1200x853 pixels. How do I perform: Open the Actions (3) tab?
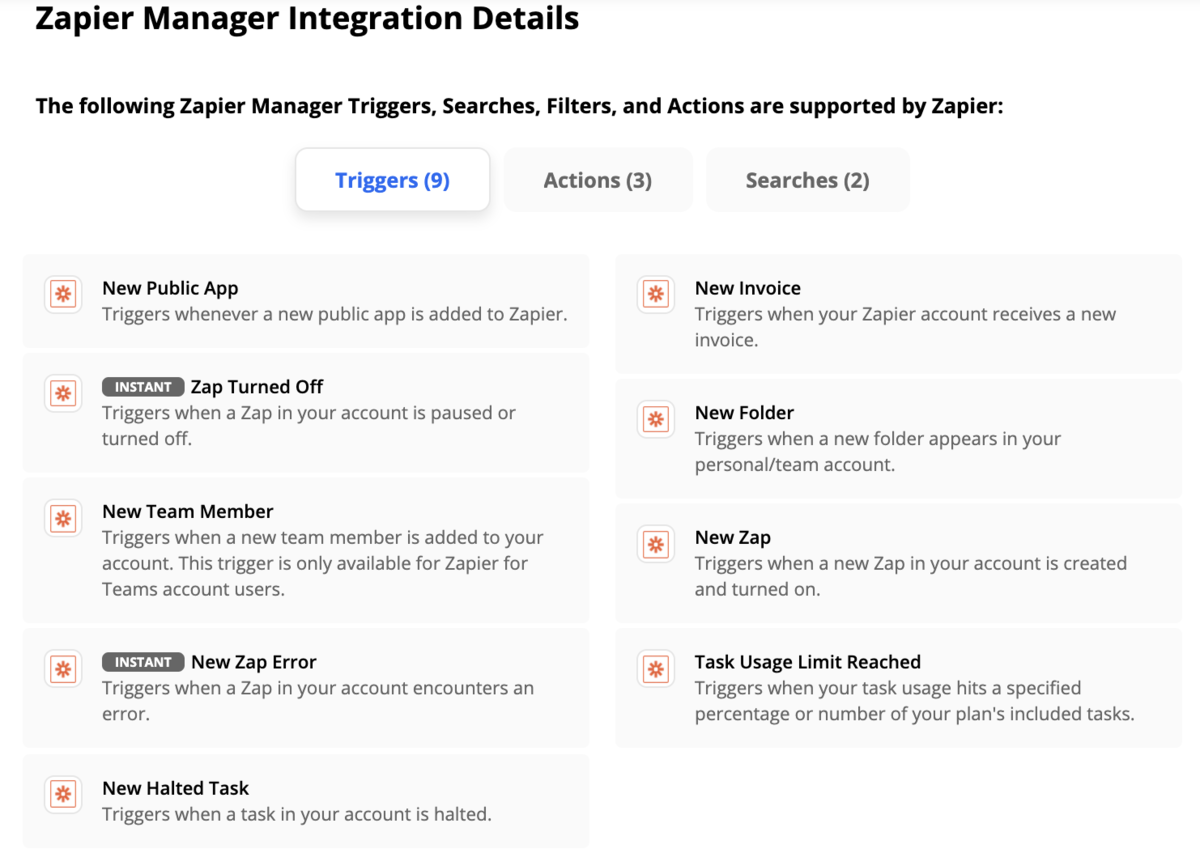pyautogui.click(x=598, y=180)
